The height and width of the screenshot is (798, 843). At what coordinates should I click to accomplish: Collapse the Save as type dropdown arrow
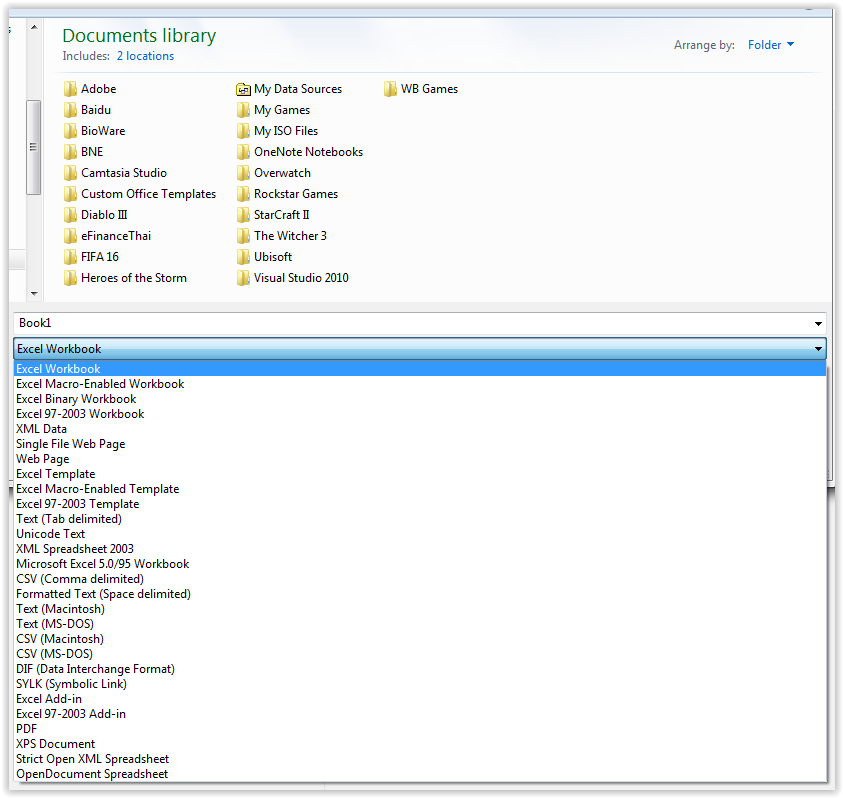[x=818, y=349]
